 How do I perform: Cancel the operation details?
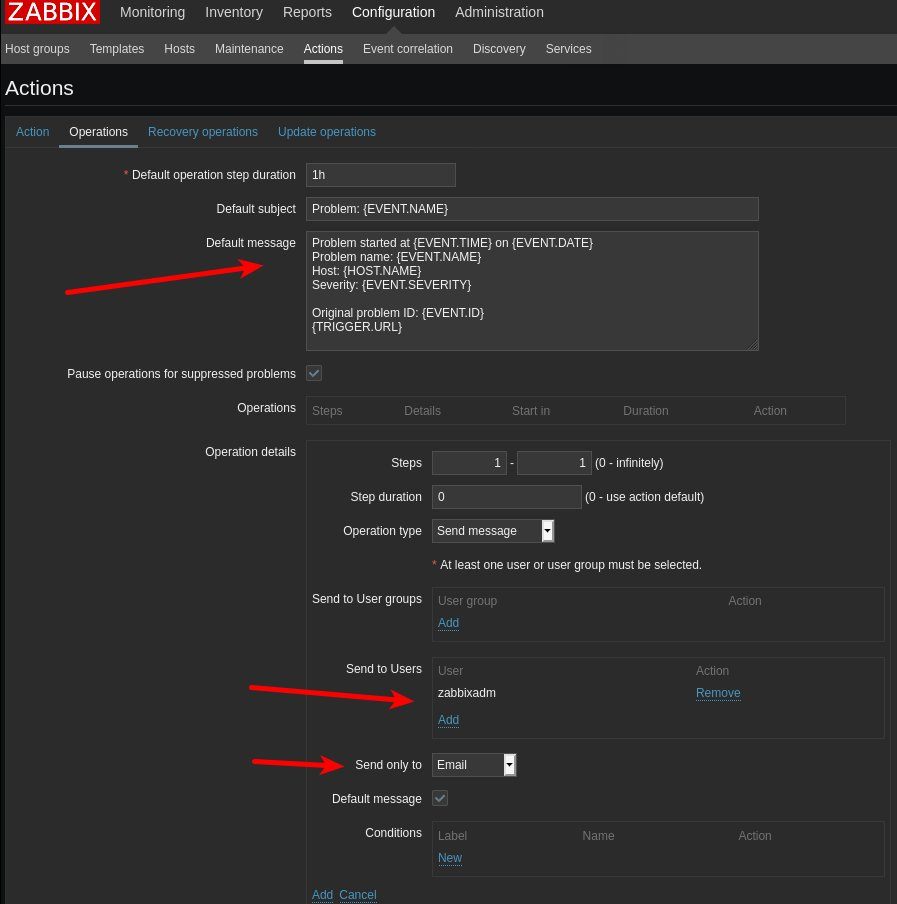(357, 895)
